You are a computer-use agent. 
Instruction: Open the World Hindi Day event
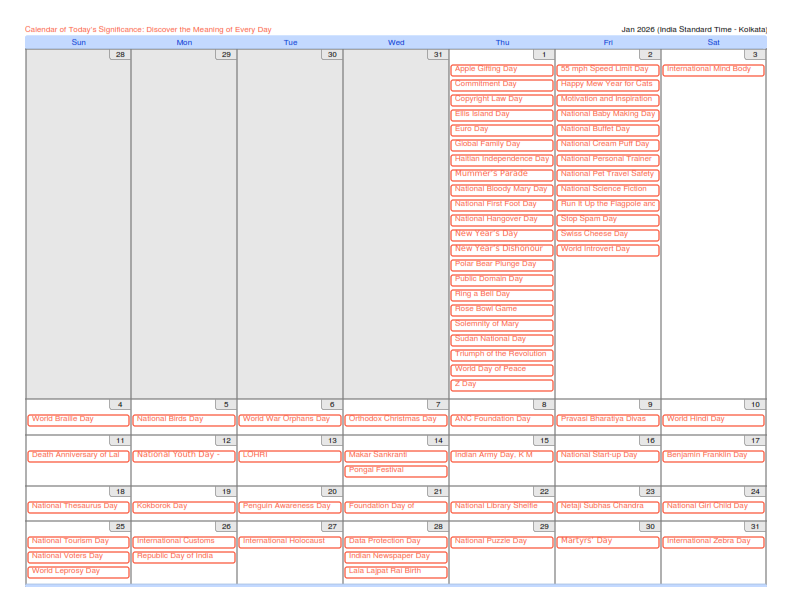click(713, 420)
